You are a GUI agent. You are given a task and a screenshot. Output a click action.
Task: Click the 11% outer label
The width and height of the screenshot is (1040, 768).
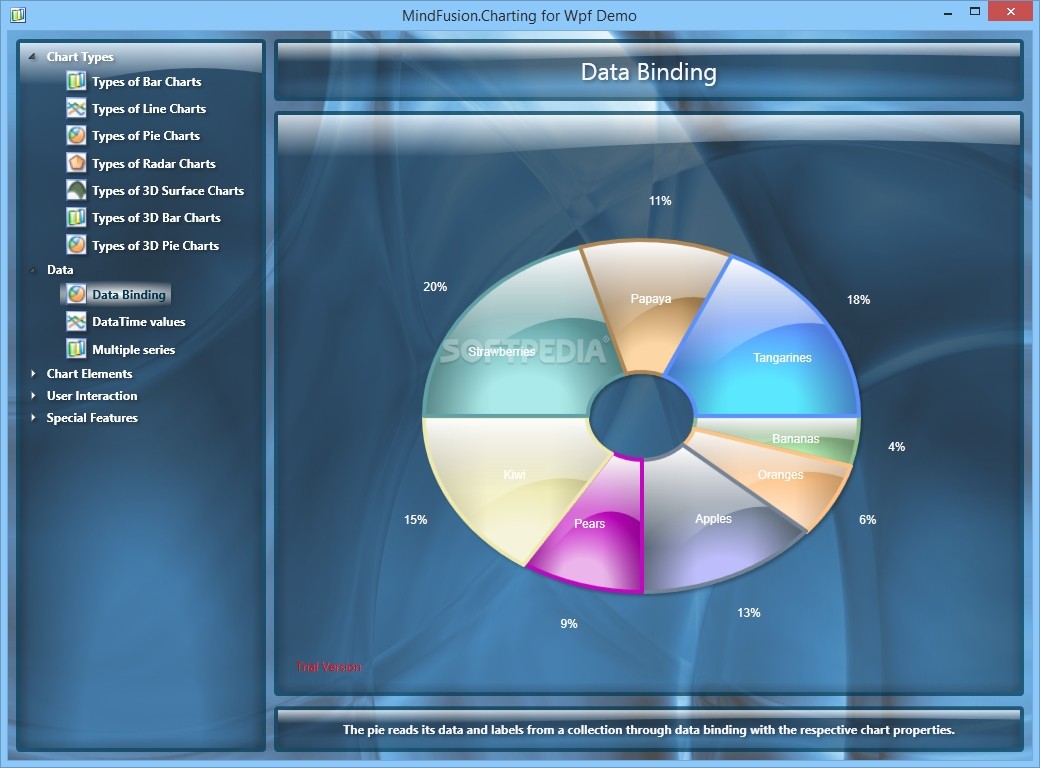pos(660,200)
